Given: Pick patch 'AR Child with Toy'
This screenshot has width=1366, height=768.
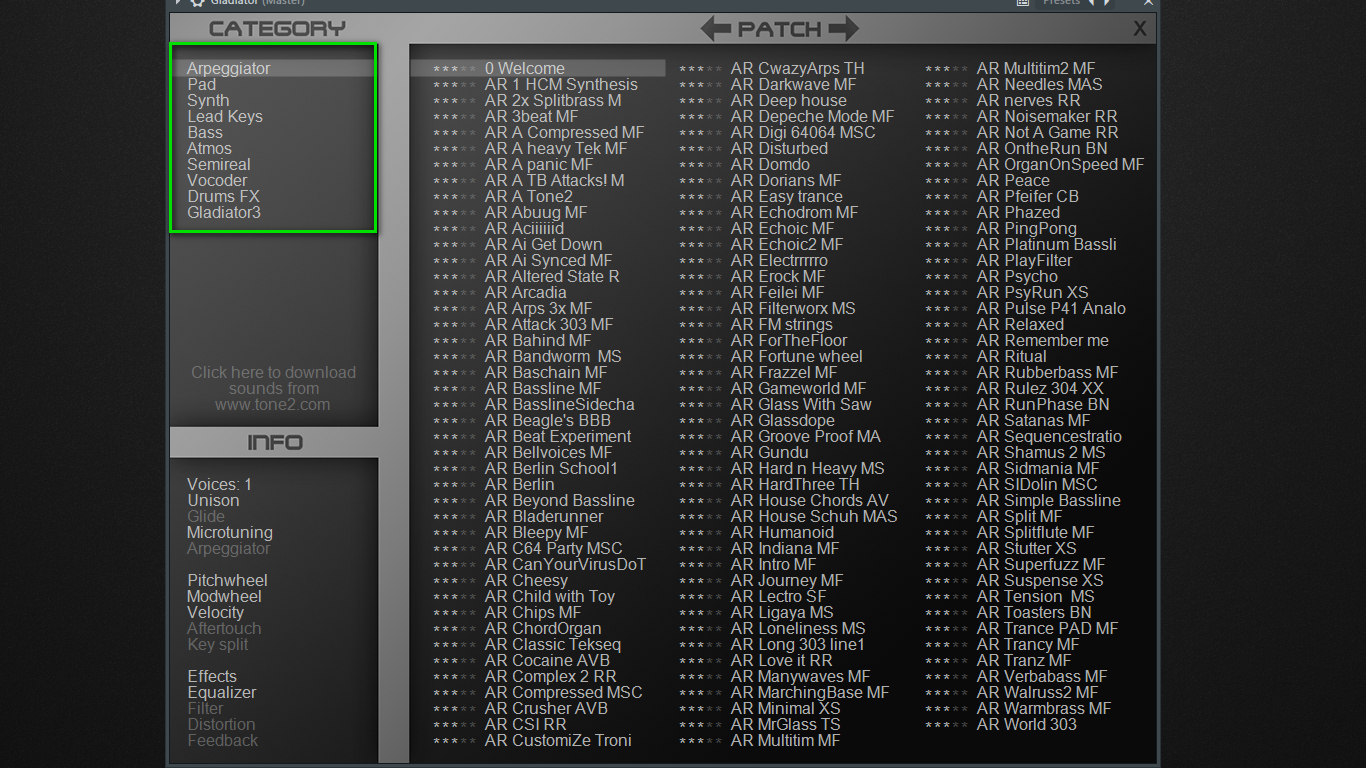Looking at the screenshot, I should point(550,597).
